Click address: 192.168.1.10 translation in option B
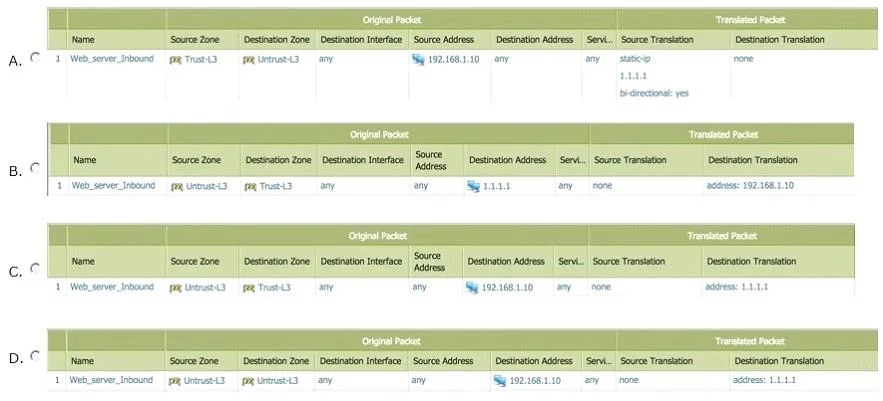 coord(750,185)
